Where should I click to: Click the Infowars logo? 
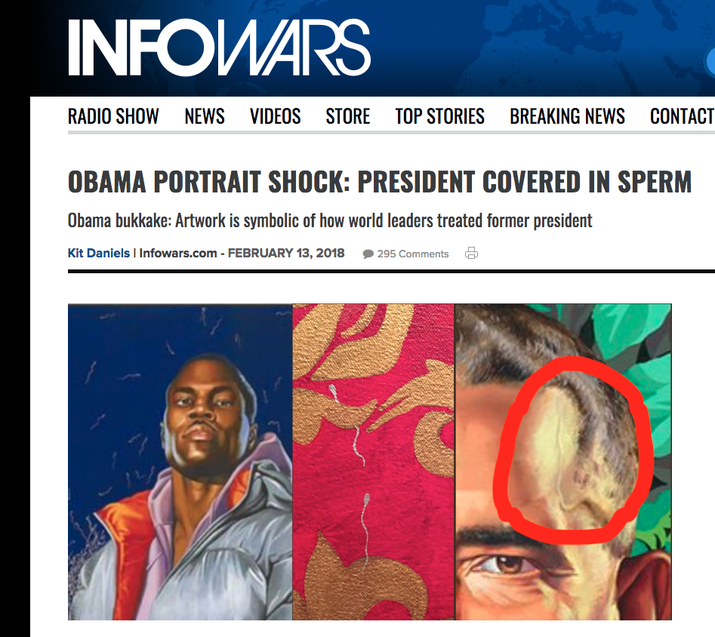219,47
